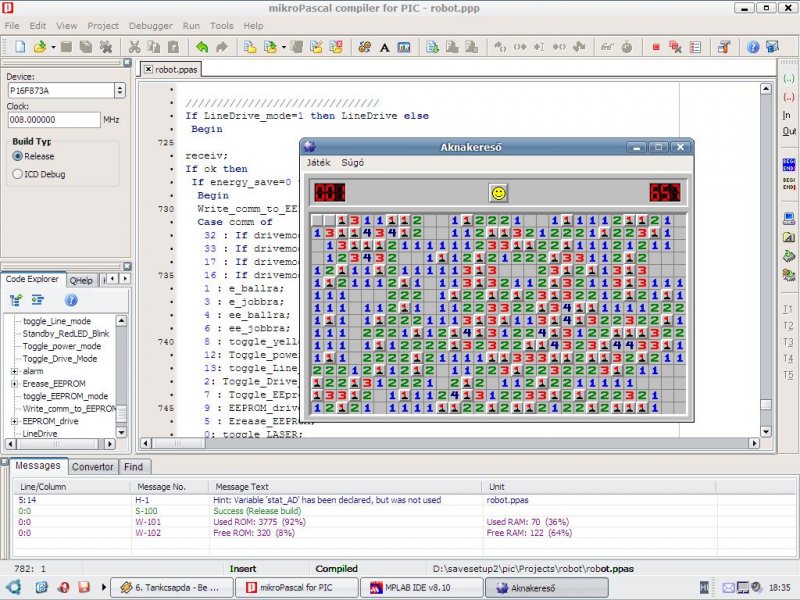Viewport: 800px width, 600px height.
Task: Click the Code Explorer collapse list icon
Action: click(37, 300)
